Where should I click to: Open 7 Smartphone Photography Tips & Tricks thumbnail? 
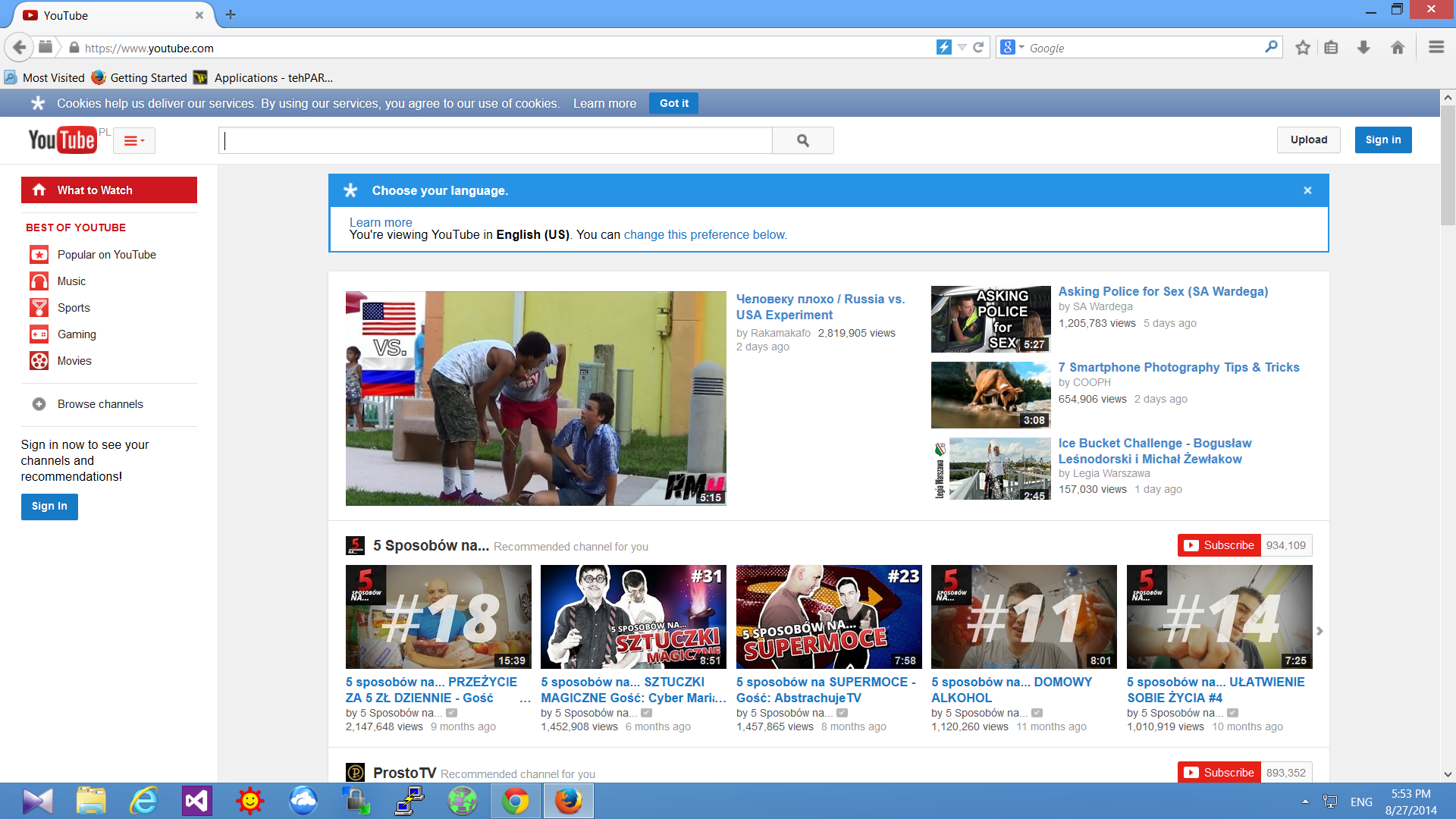click(x=991, y=395)
